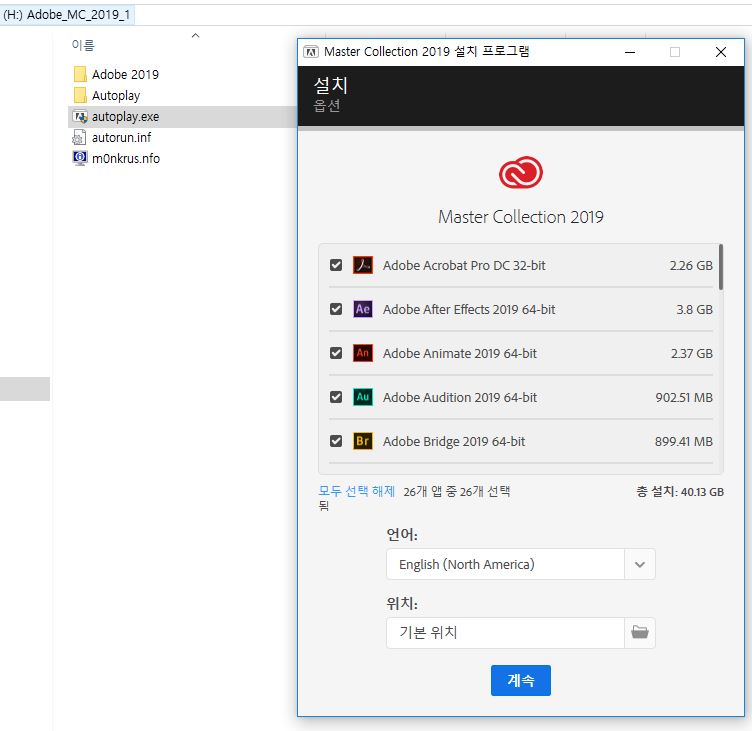Uncheck Adobe Audition 2019 64-bit

point(336,397)
